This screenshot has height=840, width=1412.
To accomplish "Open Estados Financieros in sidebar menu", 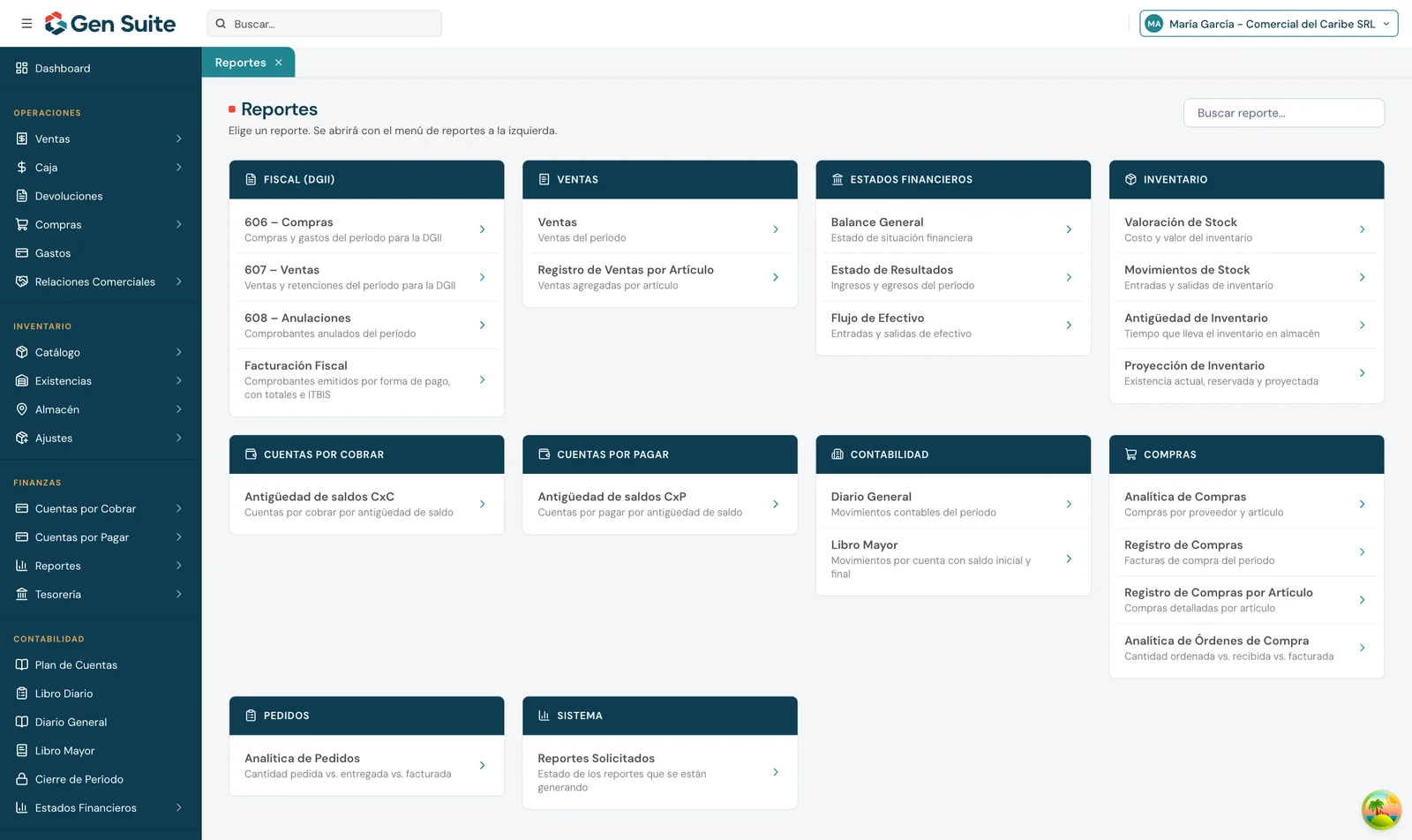I will [x=101, y=808].
